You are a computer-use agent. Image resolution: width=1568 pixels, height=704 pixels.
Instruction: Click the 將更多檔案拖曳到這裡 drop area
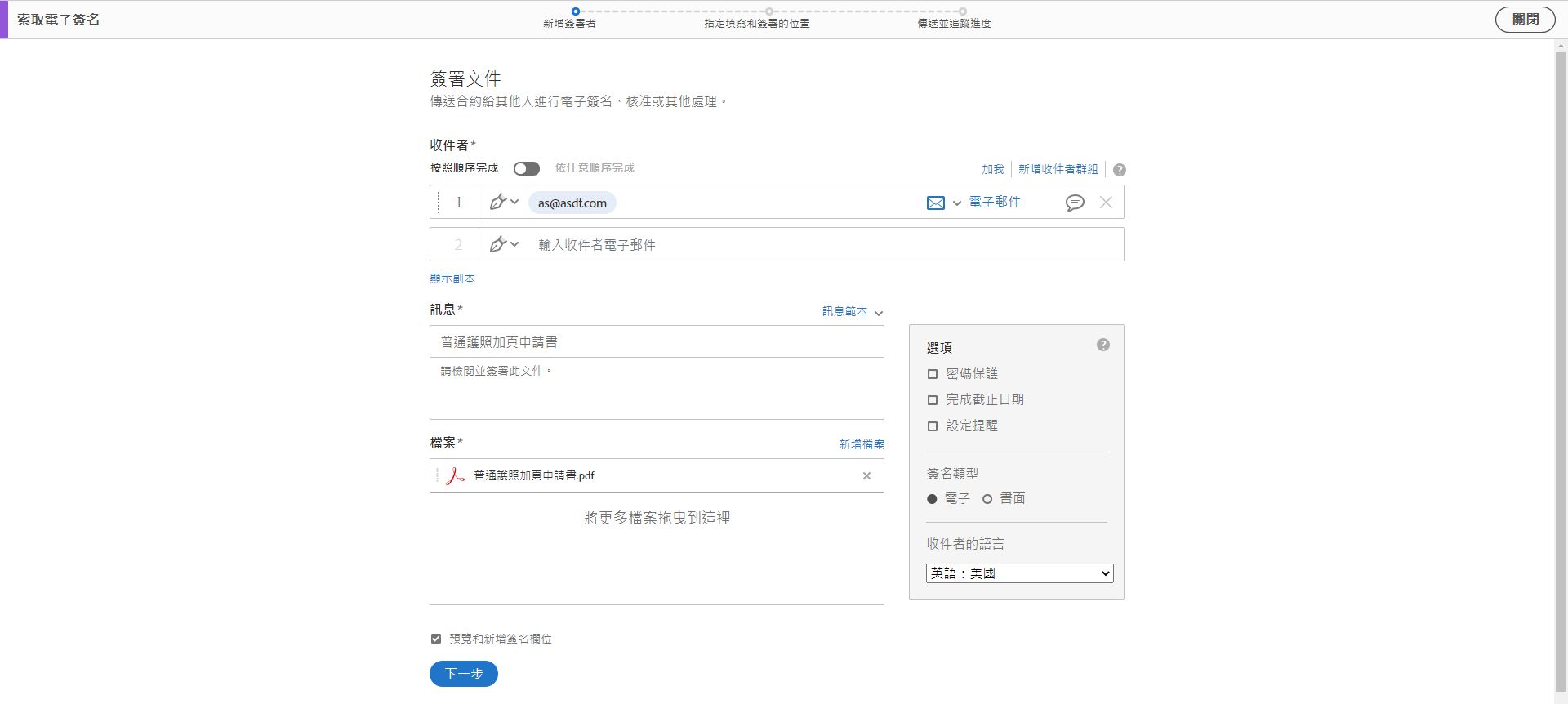click(657, 549)
